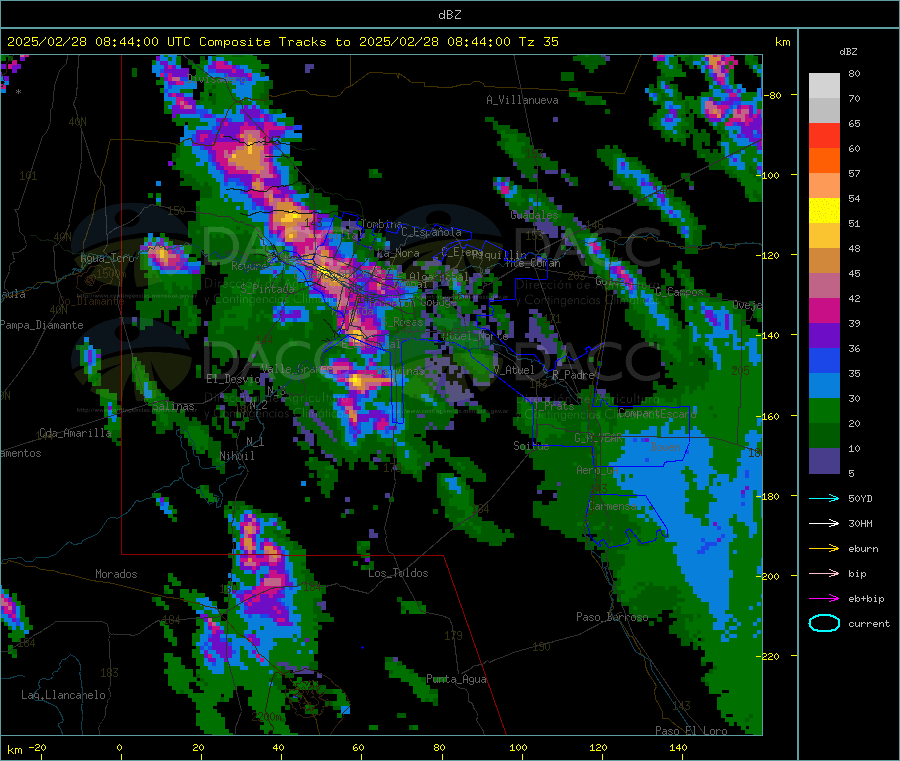Click the red 60 dBZ swatch
This screenshot has height=761, width=900.
coord(824,136)
